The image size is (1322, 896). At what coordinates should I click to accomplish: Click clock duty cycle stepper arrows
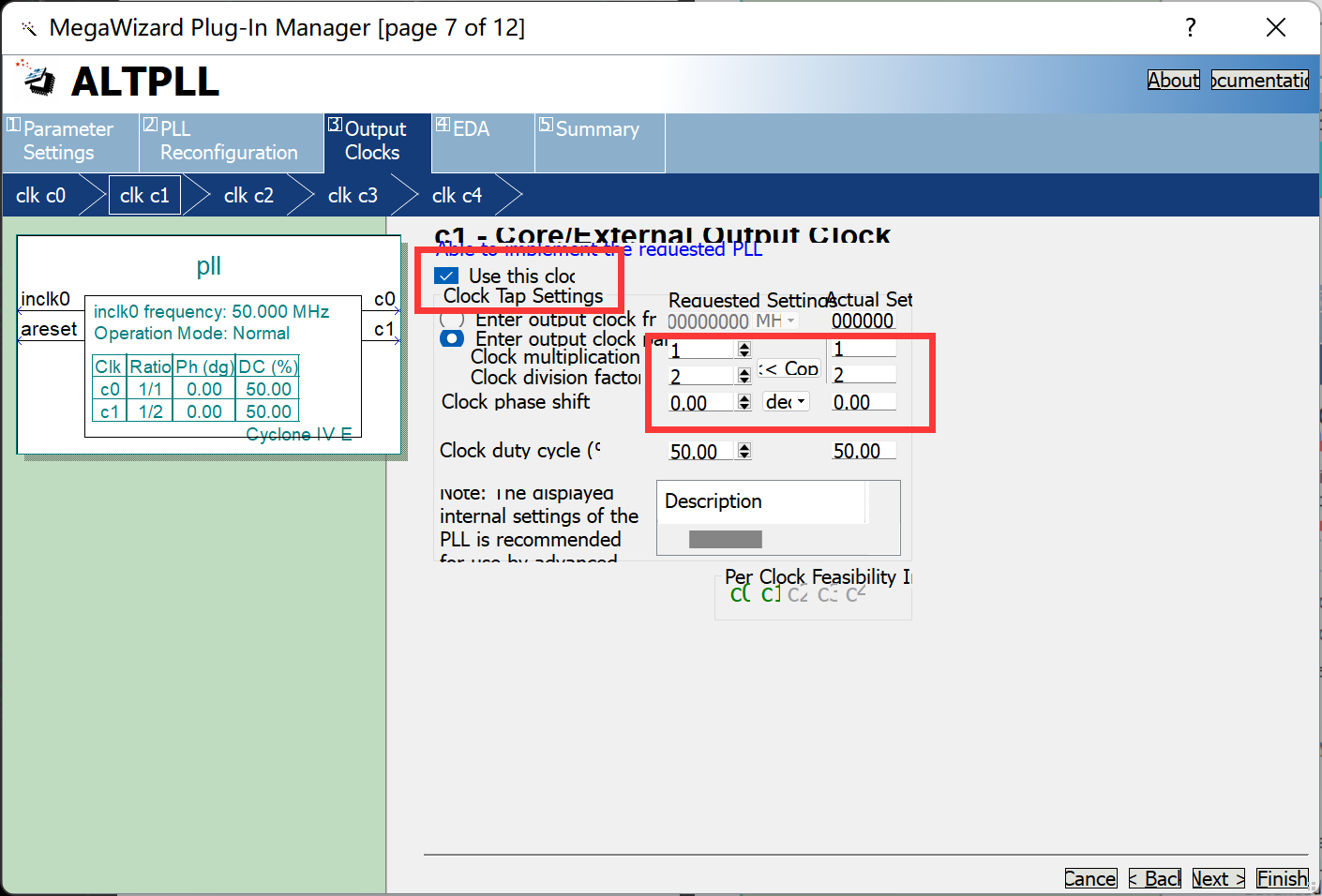click(744, 451)
